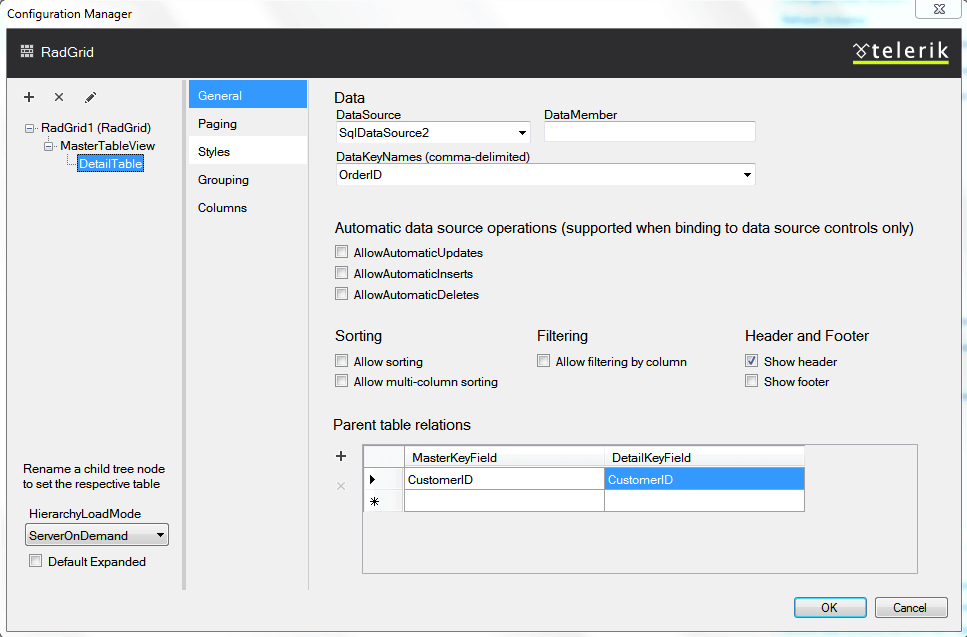Open the DataKeyNames dropdown

pos(747,175)
